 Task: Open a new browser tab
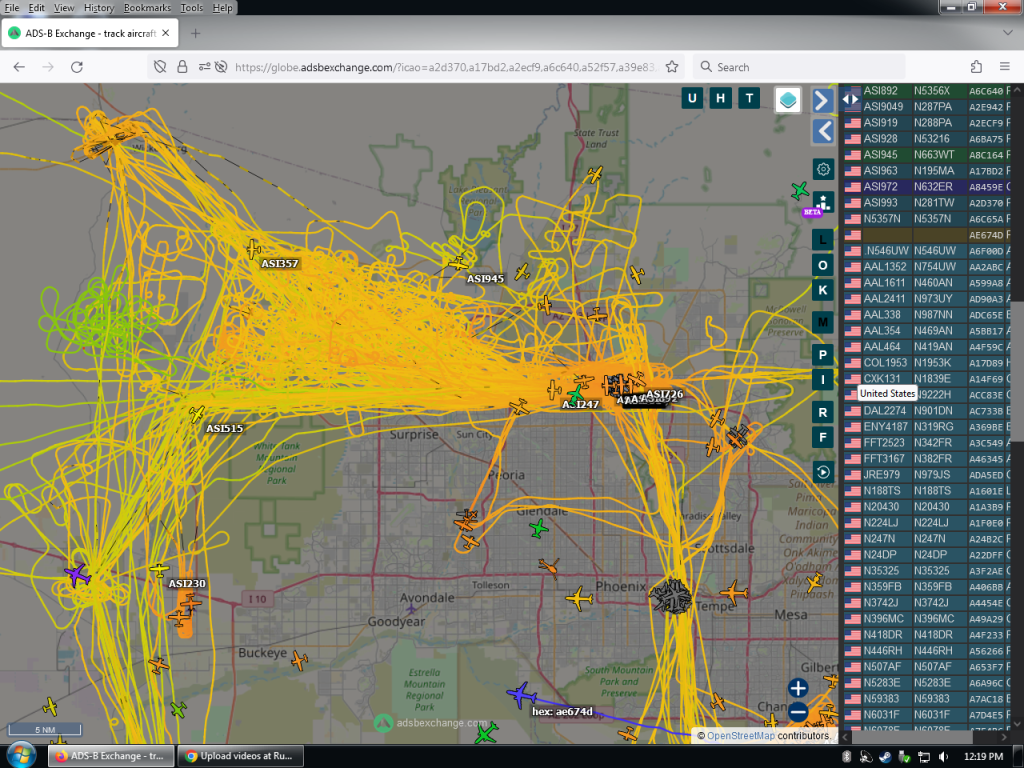click(x=195, y=33)
